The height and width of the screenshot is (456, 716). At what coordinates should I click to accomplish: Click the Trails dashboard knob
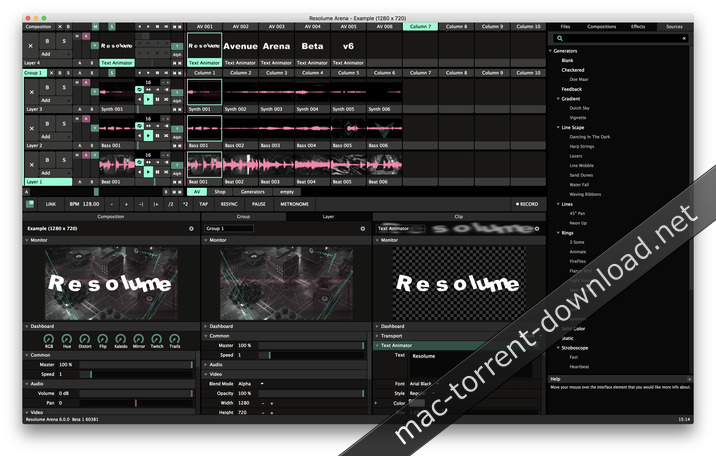[175, 339]
